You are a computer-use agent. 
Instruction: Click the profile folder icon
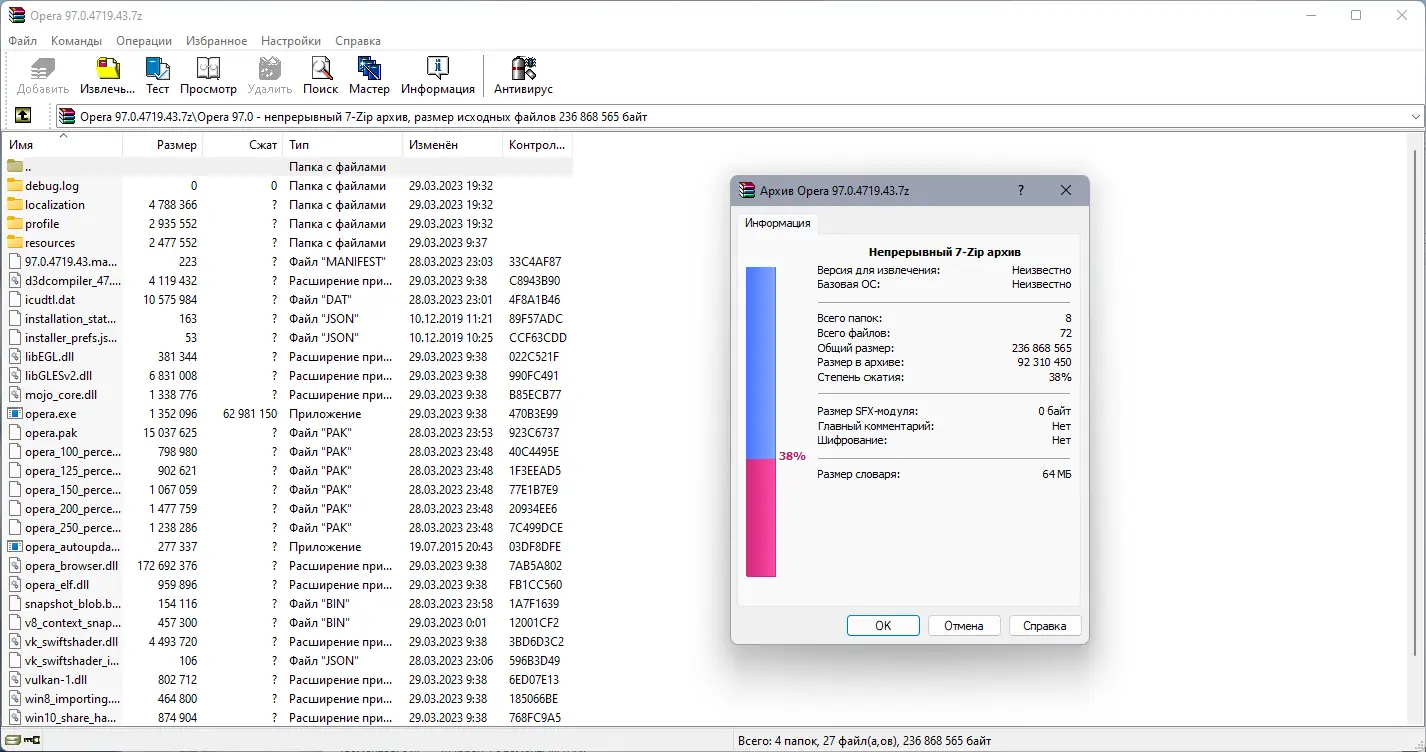pos(15,223)
